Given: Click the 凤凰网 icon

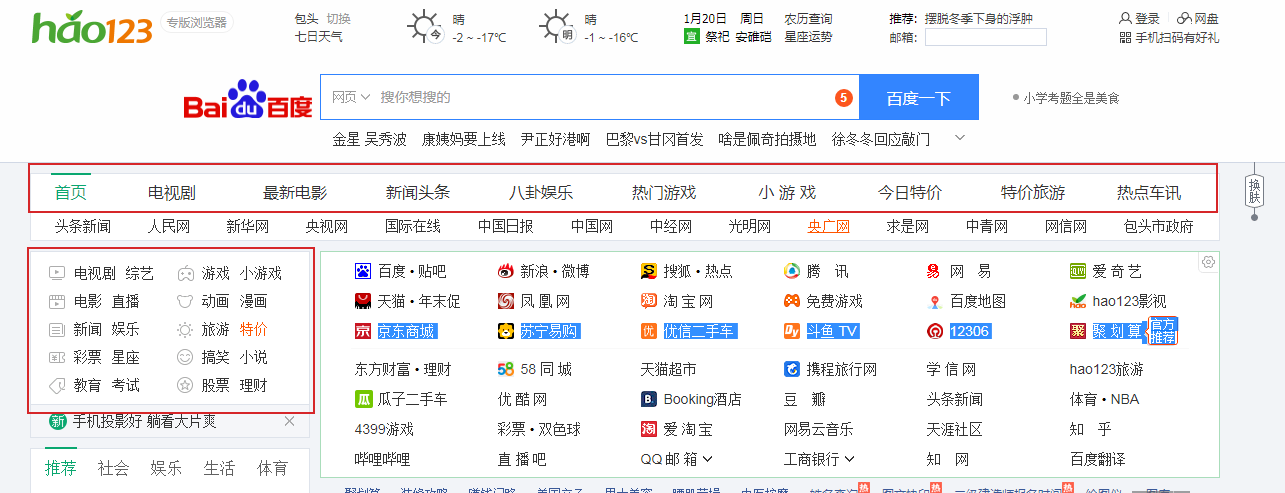Looking at the screenshot, I should [506, 301].
